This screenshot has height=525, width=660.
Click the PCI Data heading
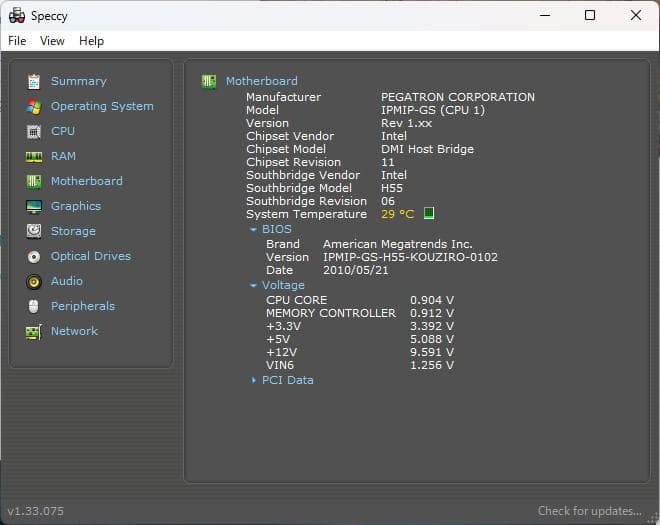click(x=287, y=380)
